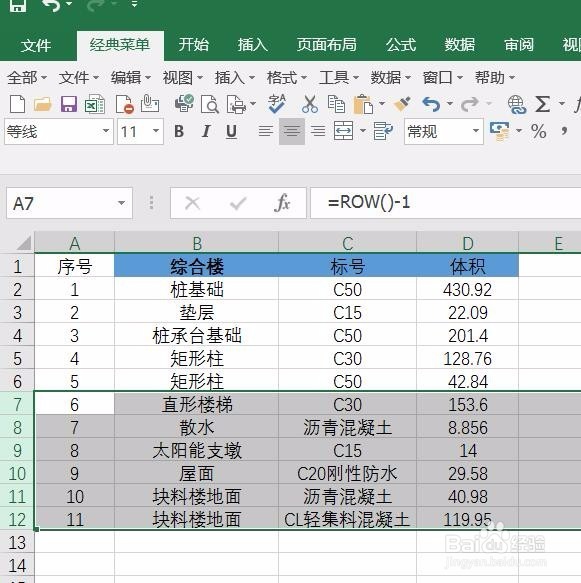
Task: Switch to the 开始 tab
Action: [x=193, y=45]
